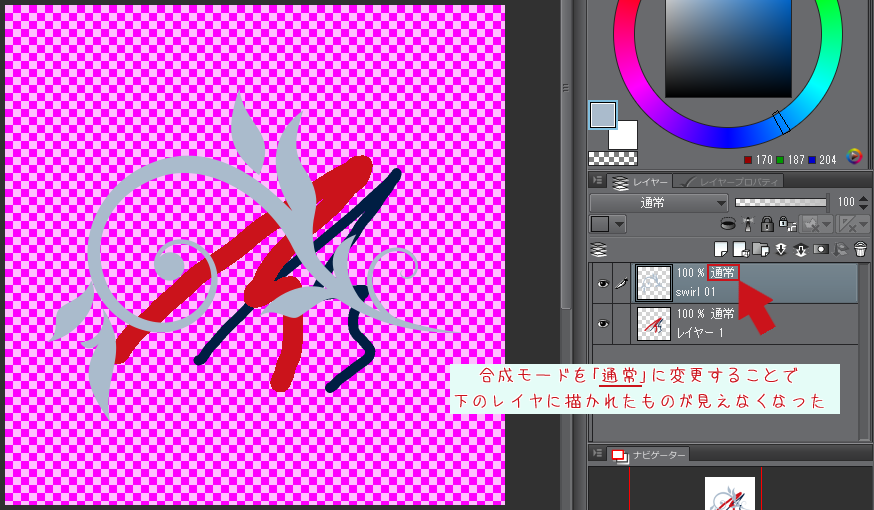This screenshot has width=874, height=510.
Task: Click Merge with Layer Below icon
Action: click(800, 249)
